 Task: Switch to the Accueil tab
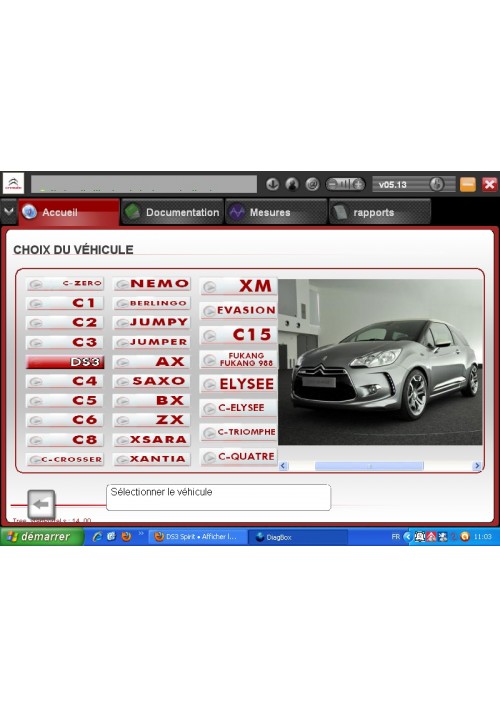(x=69, y=212)
